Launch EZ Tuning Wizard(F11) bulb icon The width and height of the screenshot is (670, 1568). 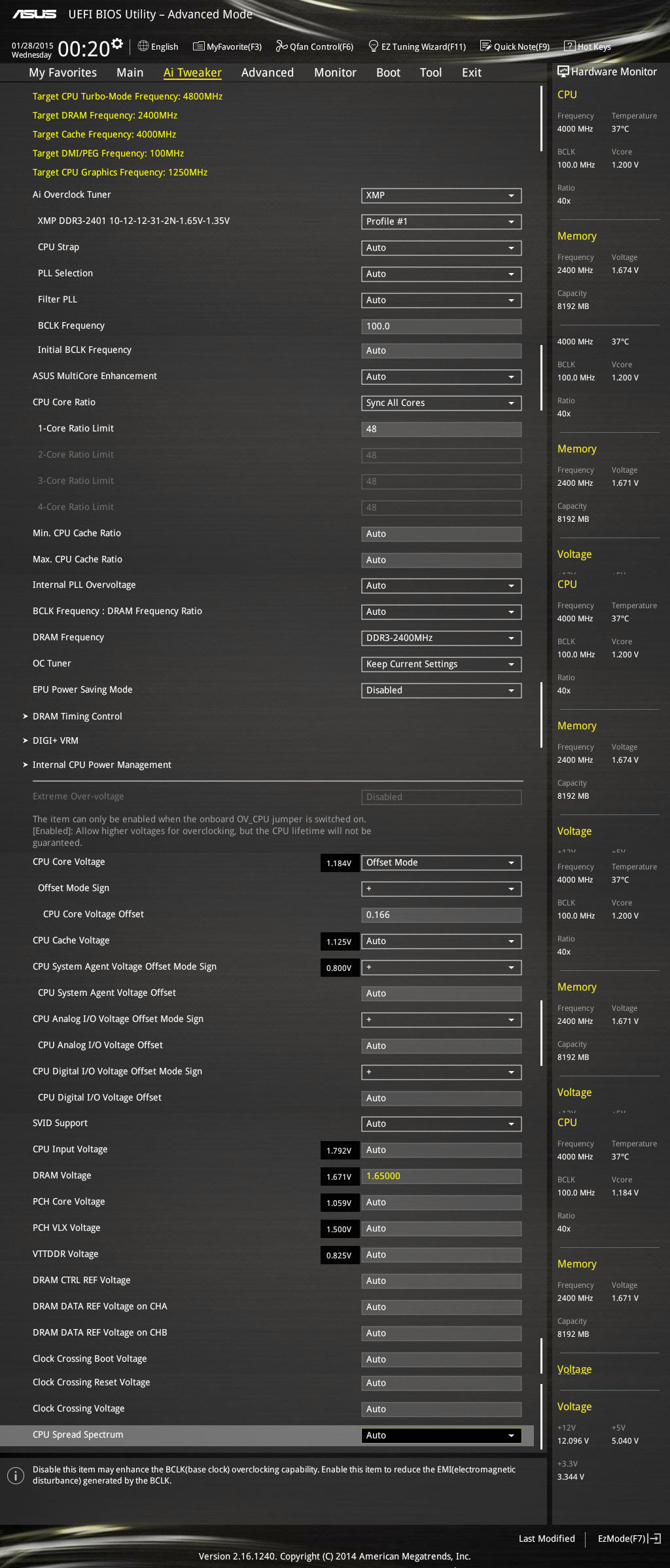click(374, 46)
